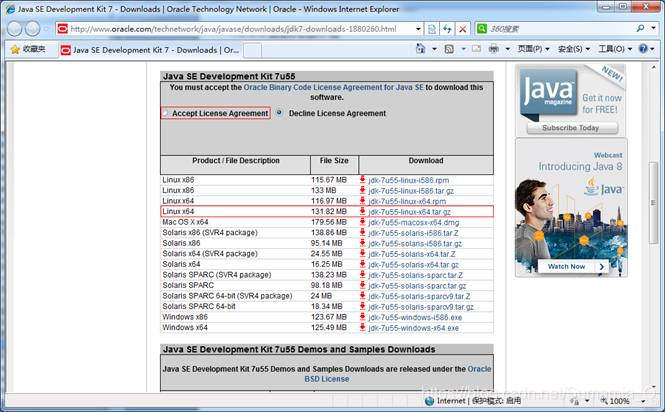Image resolution: width=665 pixels, height=412 pixels.
Task: Open the Help dropdown arrow
Action: (x=652, y=49)
